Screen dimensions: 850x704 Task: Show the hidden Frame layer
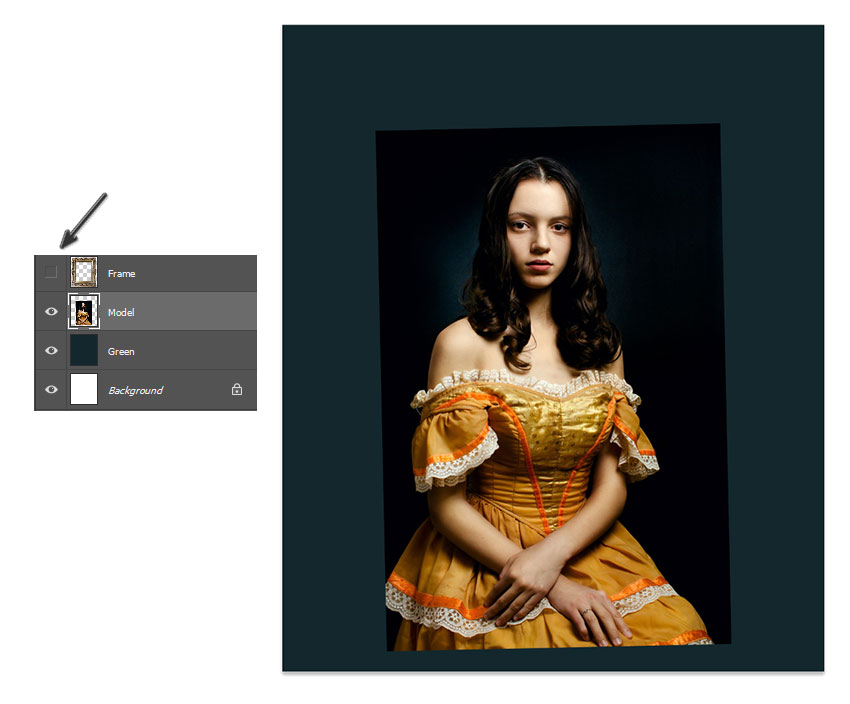[52, 271]
